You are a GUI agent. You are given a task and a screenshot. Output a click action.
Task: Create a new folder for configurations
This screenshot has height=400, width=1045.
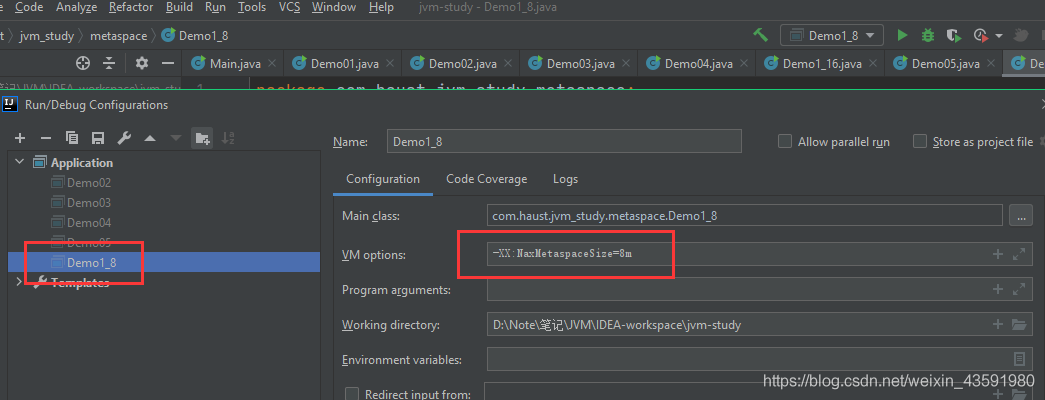coord(202,138)
